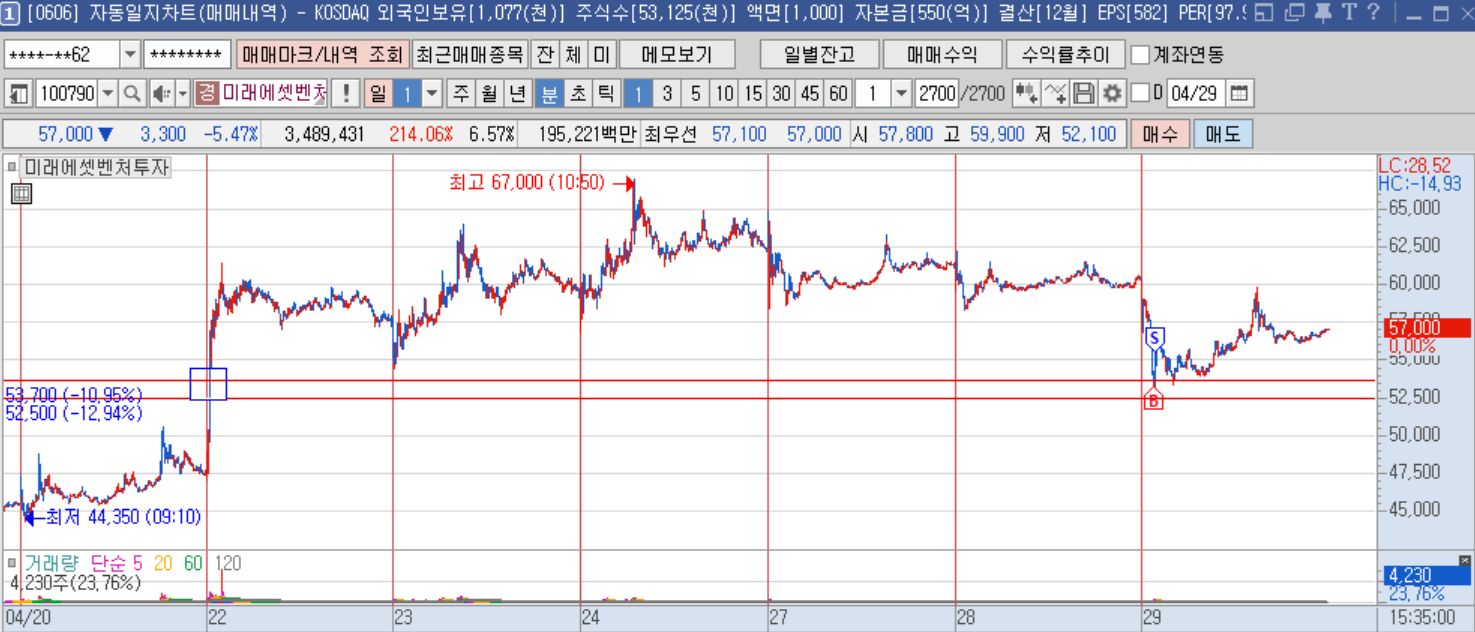This screenshot has width=1475, height=632.
Task: Click the stock code 100790 input field
Action: [67, 94]
